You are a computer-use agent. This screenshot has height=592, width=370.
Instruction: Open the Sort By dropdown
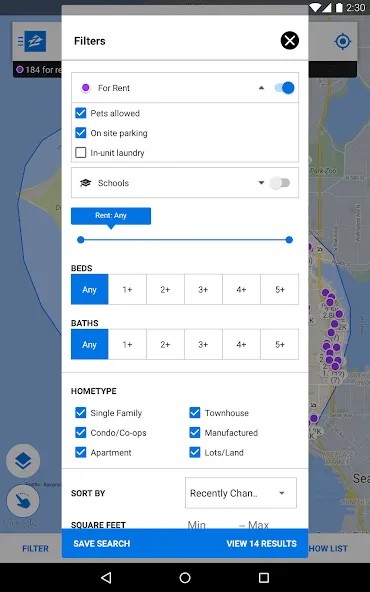tap(241, 493)
